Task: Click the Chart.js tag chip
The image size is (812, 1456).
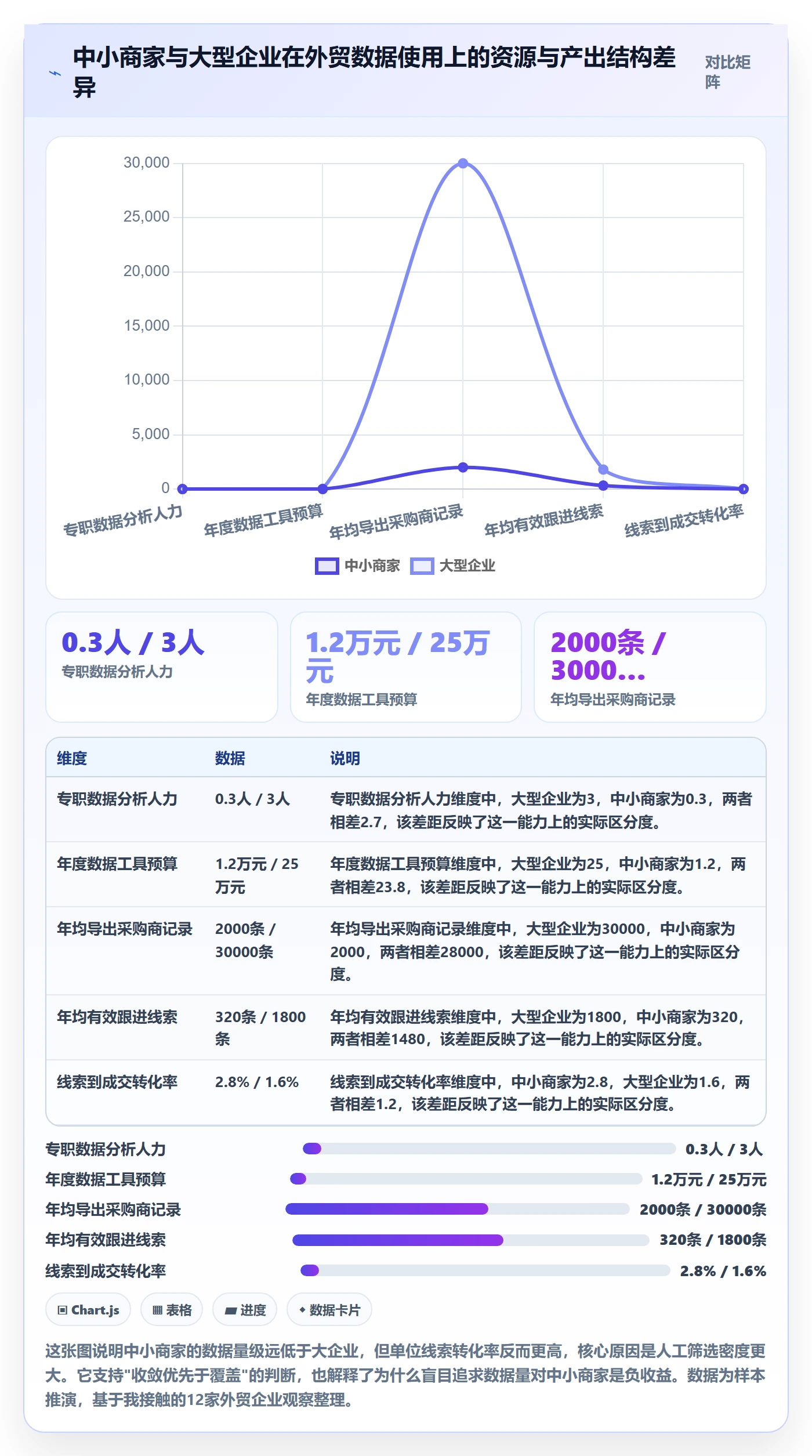Action: [x=88, y=1310]
